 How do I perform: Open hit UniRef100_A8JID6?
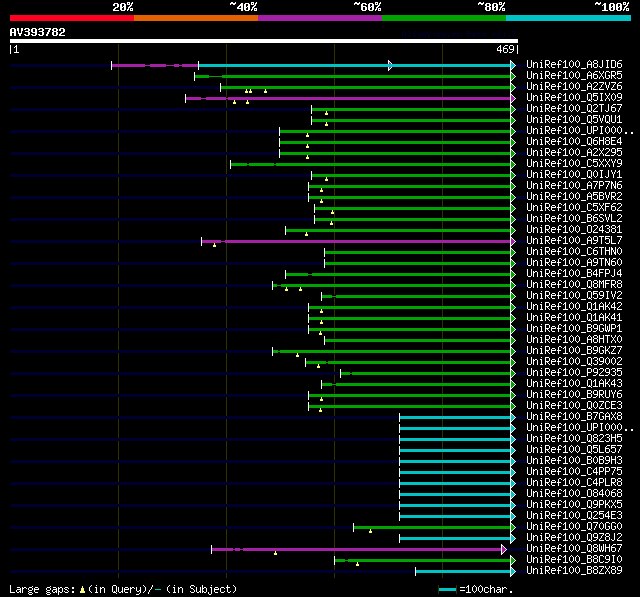pyautogui.click(x=574, y=64)
